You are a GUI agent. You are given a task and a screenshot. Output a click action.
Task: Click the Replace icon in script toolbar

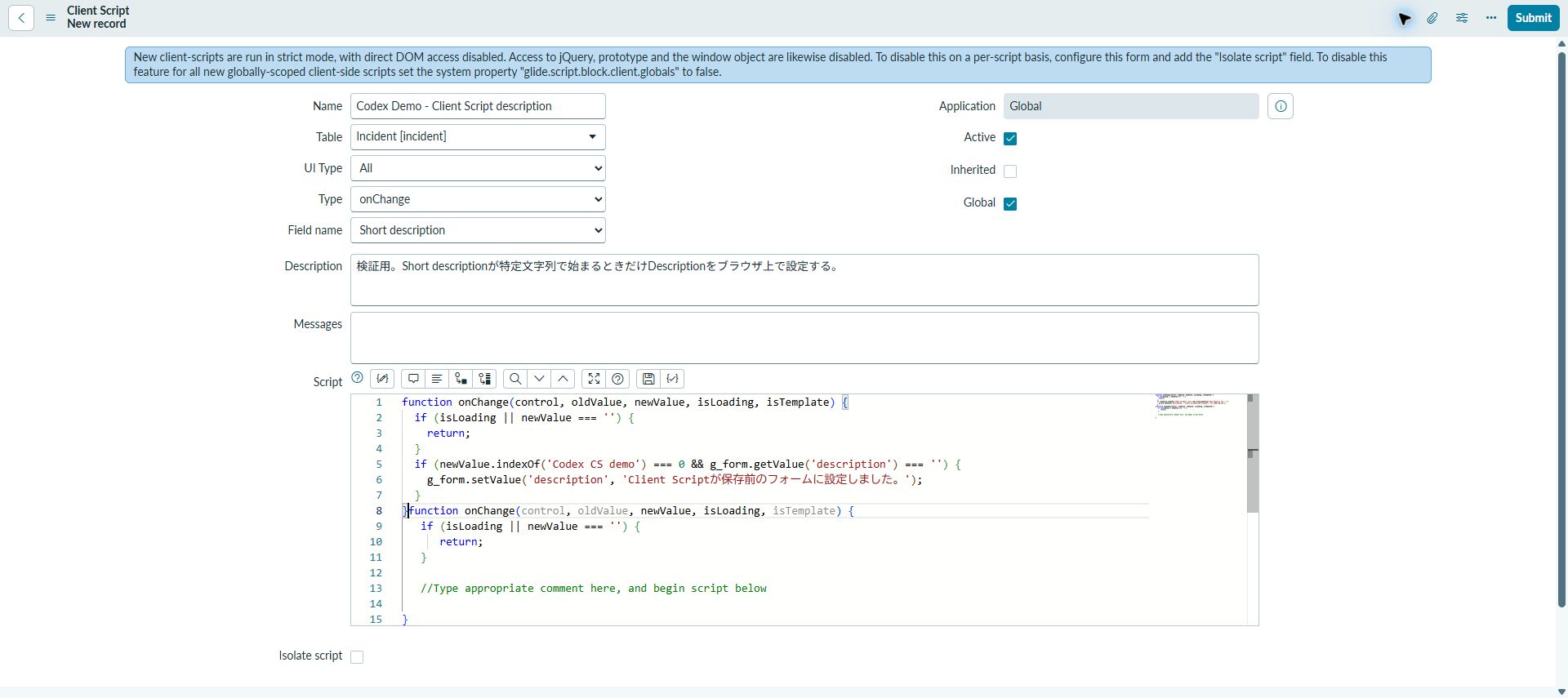461,379
